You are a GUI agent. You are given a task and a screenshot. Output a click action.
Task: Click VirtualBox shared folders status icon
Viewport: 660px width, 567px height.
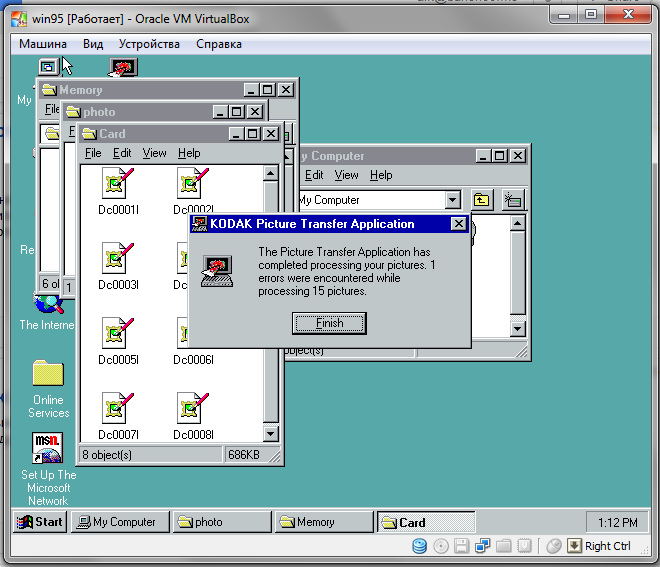coord(503,546)
